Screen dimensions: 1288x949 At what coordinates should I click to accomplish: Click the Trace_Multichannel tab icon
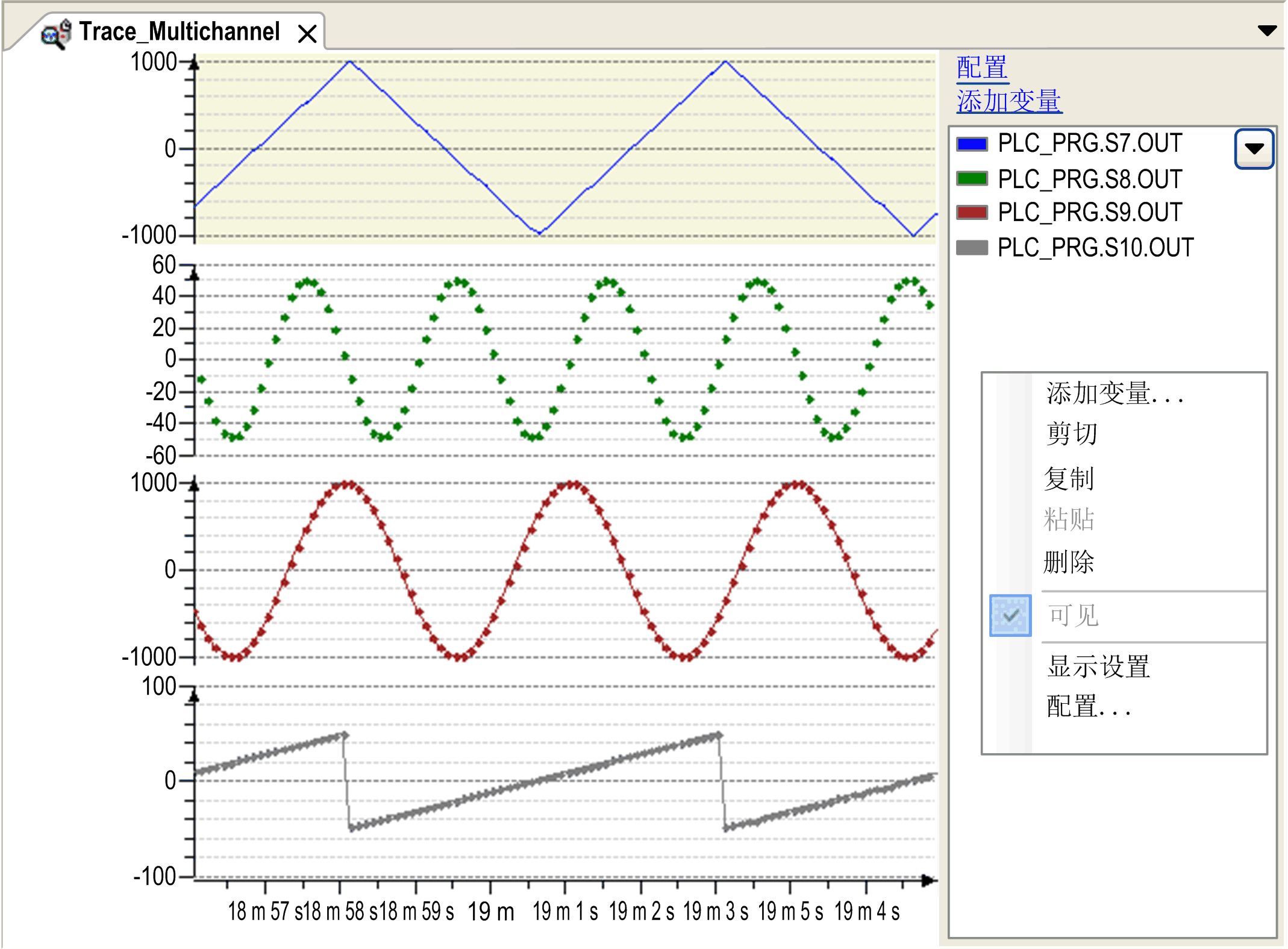coord(56,33)
